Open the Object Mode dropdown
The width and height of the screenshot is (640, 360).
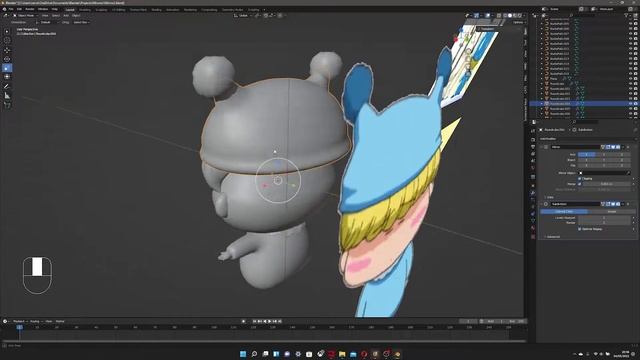25,16
